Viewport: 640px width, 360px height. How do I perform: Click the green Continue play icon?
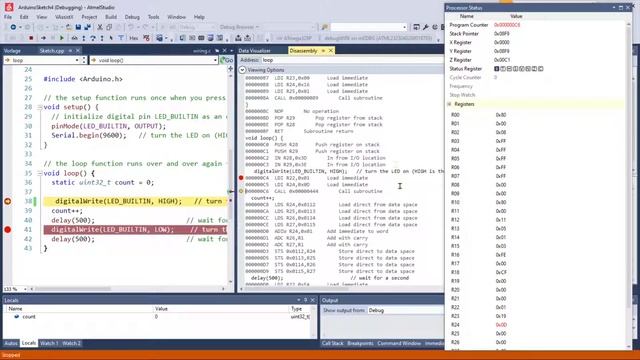(x=62, y=38)
